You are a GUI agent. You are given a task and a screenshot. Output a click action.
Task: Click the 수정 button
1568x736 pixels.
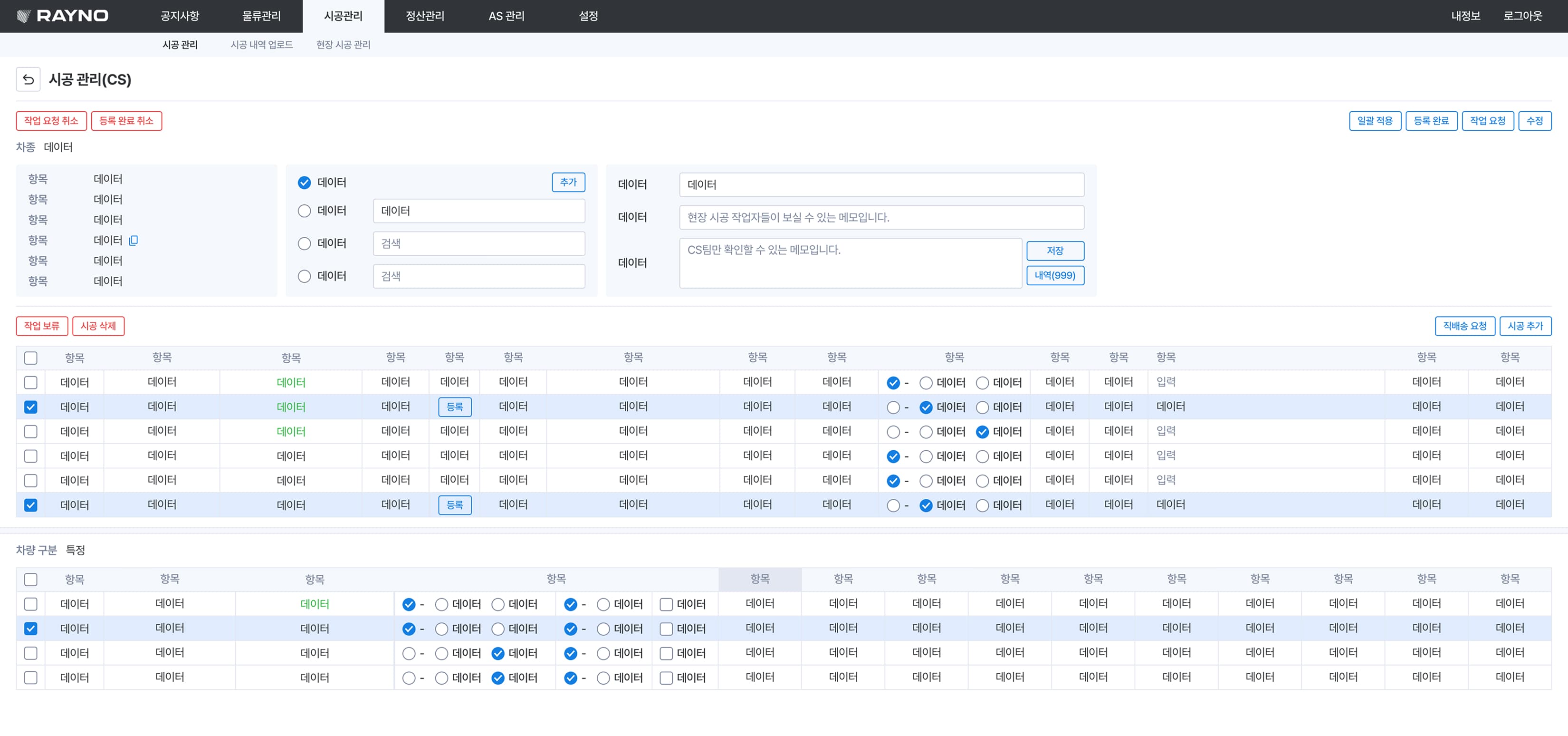coord(1535,121)
